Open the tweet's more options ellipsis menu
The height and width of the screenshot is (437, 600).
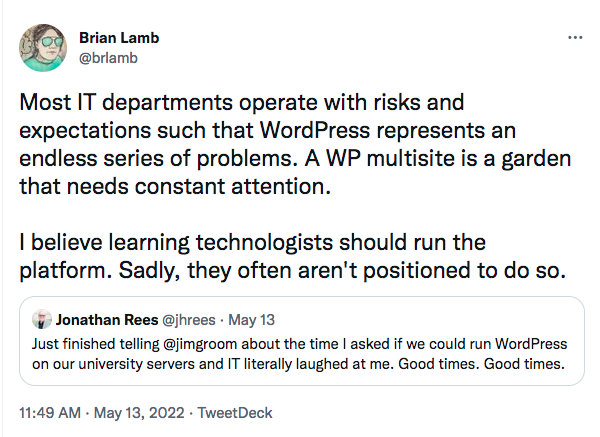tap(575, 38)
